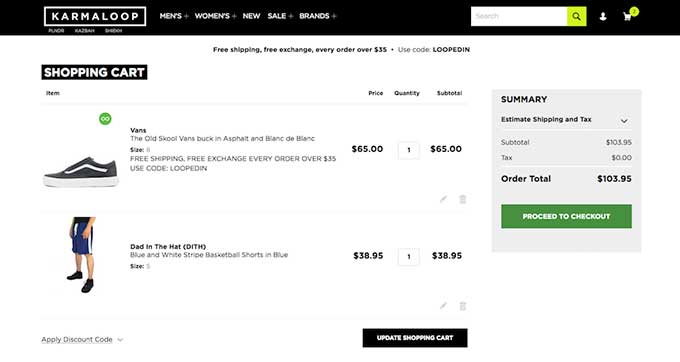The height and width of the screenshot is (362, 680).
Task: Open the Women's navigation menu
Action: coord(215,16)
